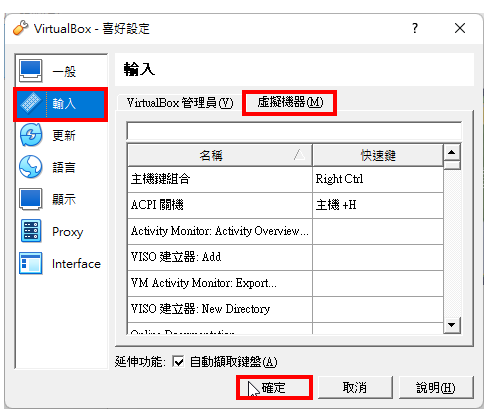Select the 一般 (General) monitor icon
This screenshot has width=487, height=410.
[30, 71]
